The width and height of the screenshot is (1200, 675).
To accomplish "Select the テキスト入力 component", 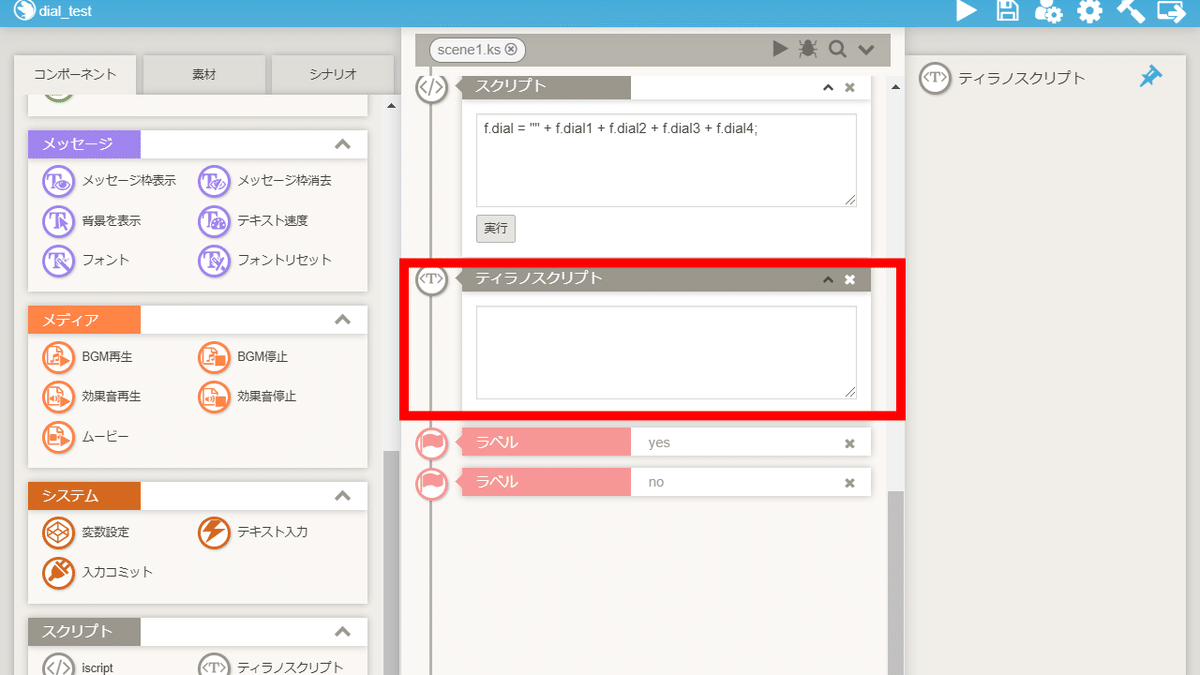I will tap(253, 532).
